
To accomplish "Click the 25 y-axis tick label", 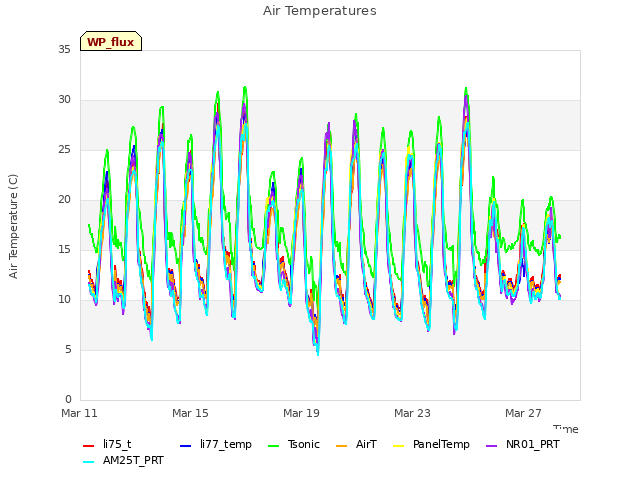I will [64, 150].
